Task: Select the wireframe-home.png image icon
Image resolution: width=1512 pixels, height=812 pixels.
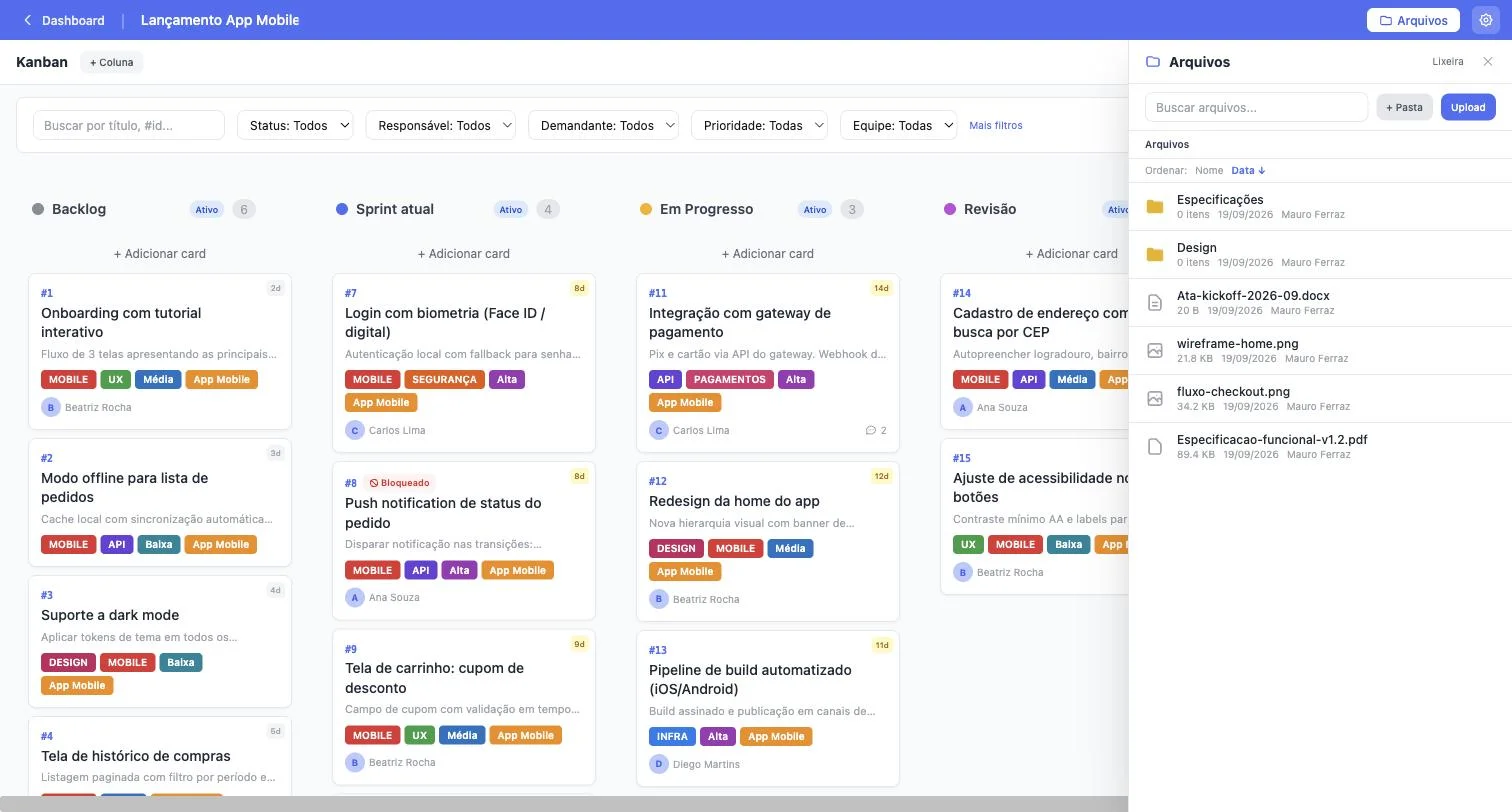Action: [1155, 350]
